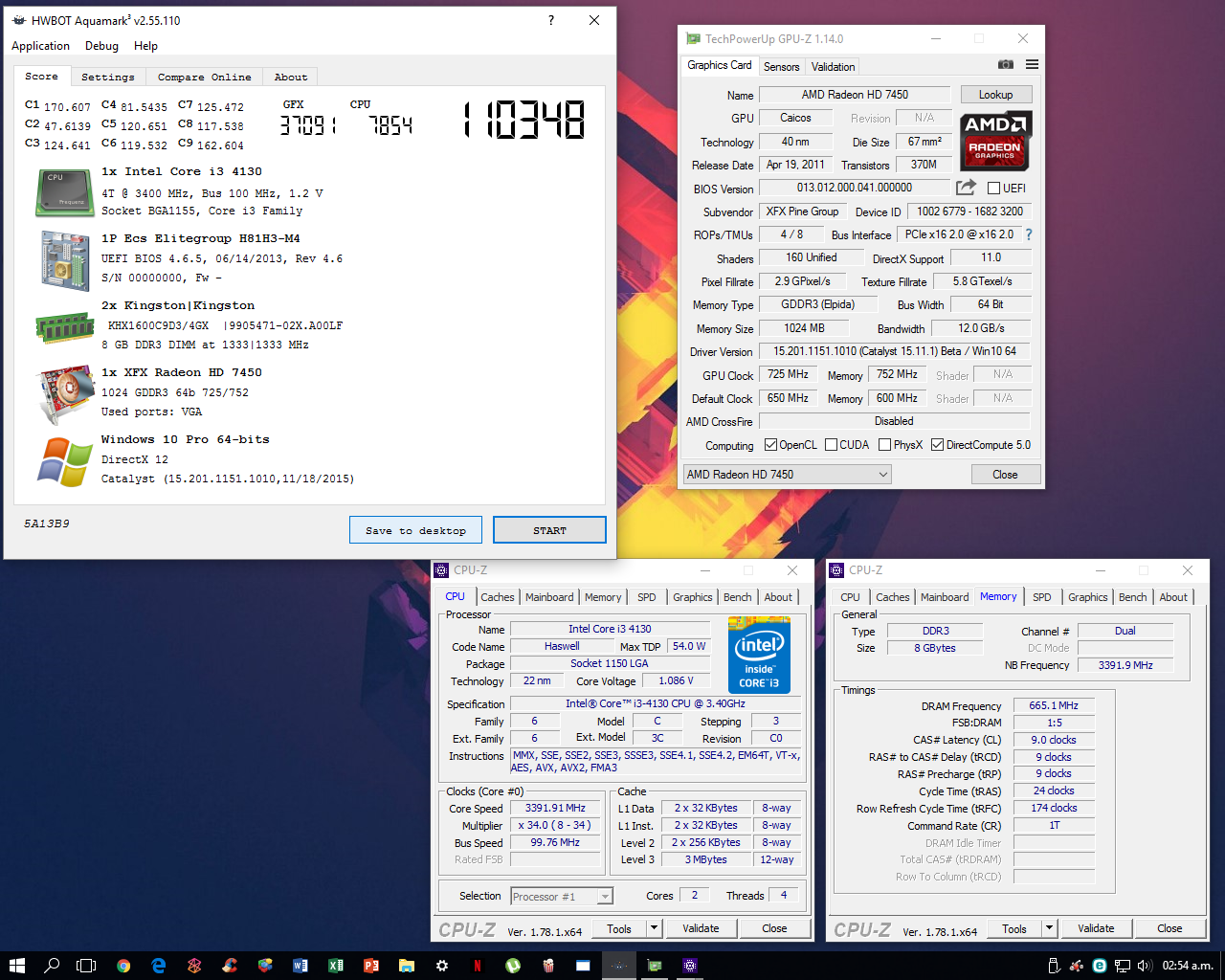The image size is (1225, 980).
Task: Toggle the CUDA checkbox
Action: [x=831, y=445]
